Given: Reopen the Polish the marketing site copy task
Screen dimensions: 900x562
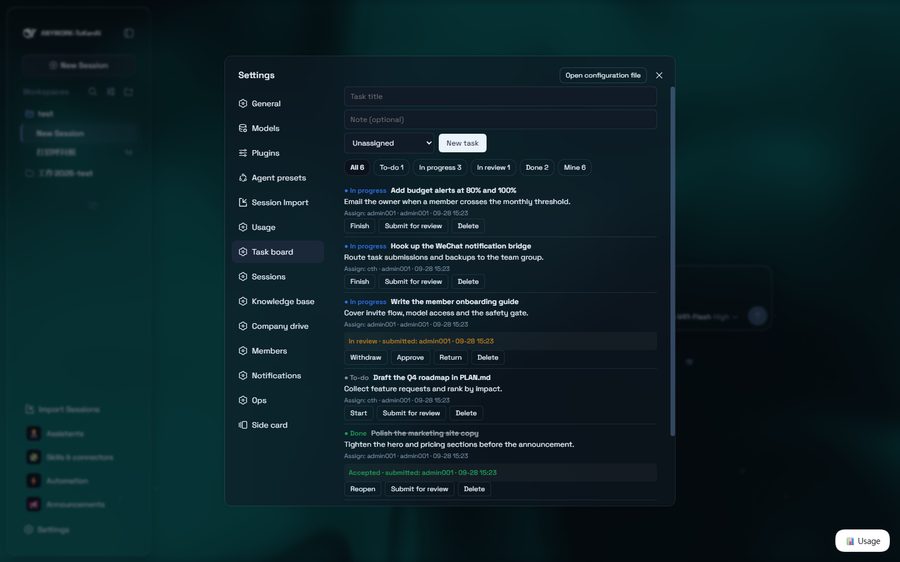Looking at the screenshot, I should pos(362,489).
